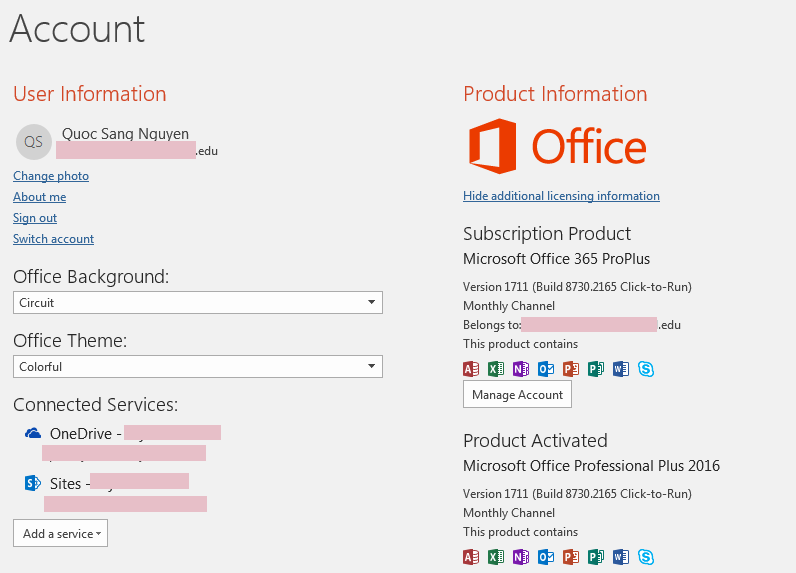Click the Access icon under Subscription Product
Screen dimensions: 796x573
pyautogui.click(x=471, y=369)
